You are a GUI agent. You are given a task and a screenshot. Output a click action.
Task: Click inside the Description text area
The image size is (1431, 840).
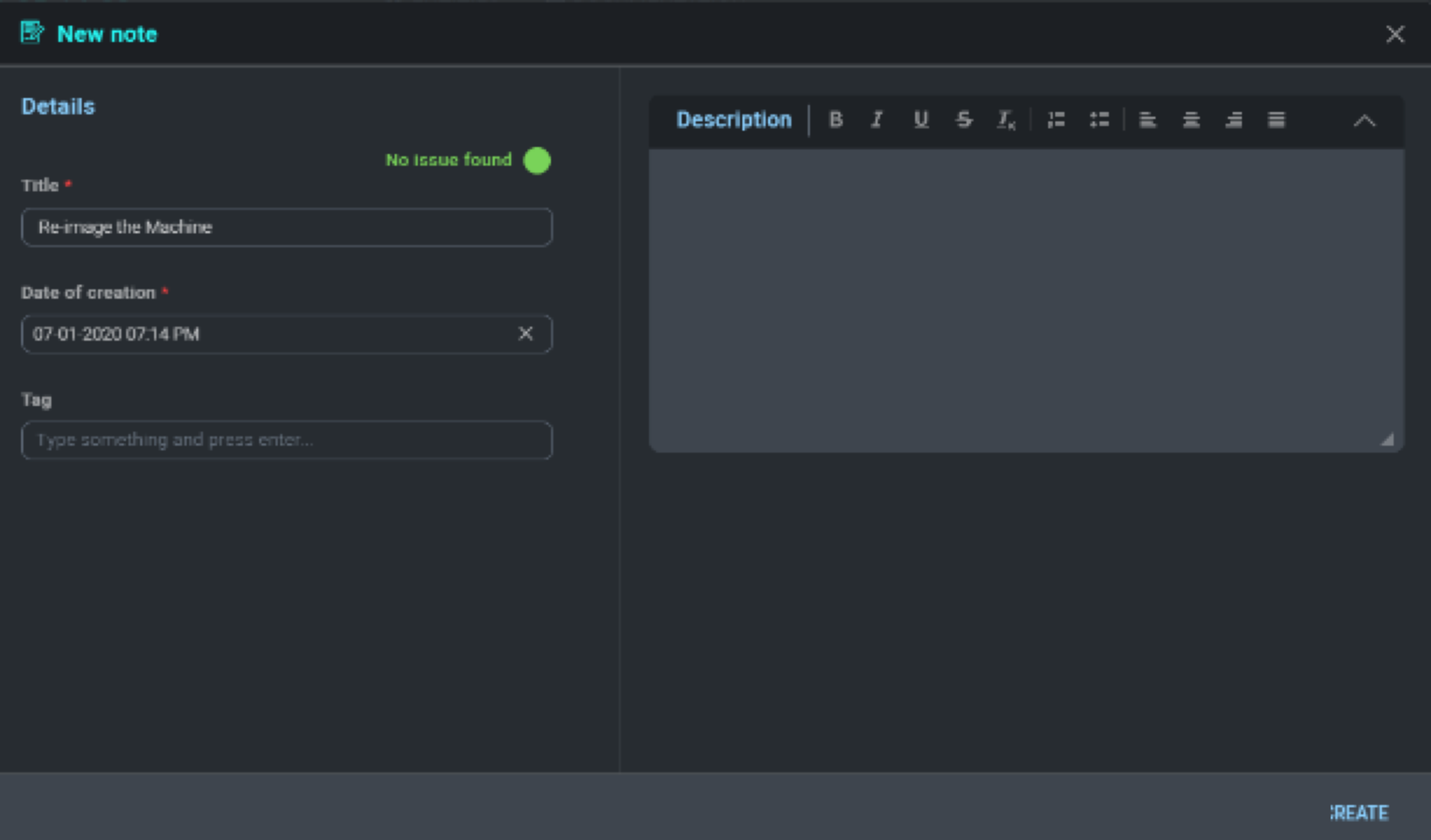[x=1026, y=299]
